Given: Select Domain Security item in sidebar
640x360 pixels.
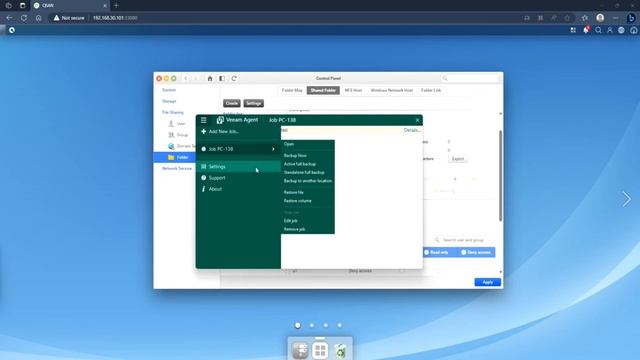Looking at the screenshot, I should [182, 146].
